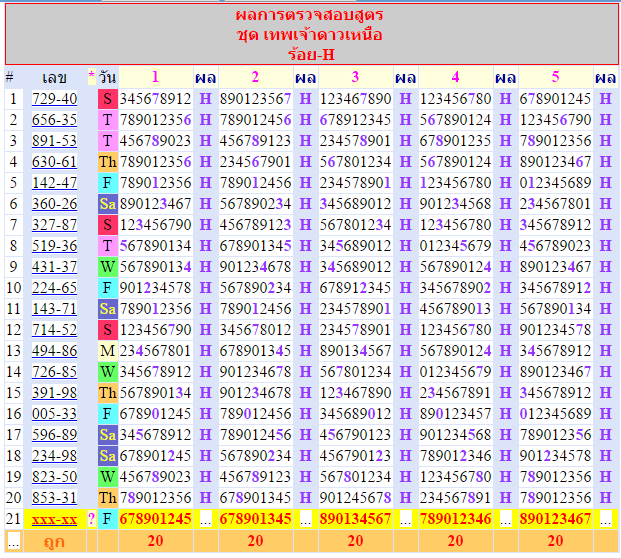Open the 143-71 number link
This screenshot has height=558, width=621.
(x=54, y=309)
